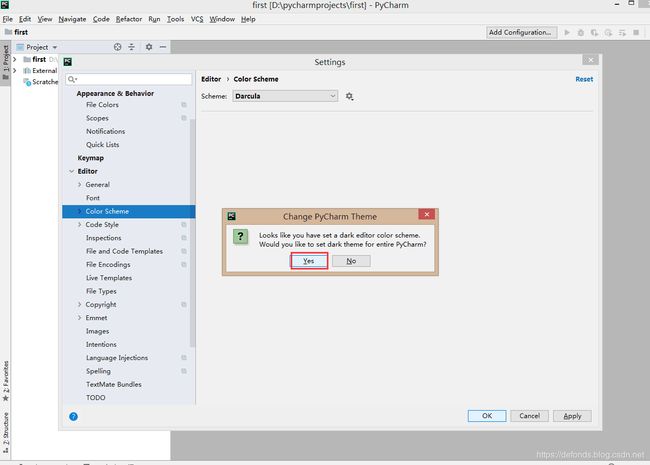The height and width of the screenshot is (465, 650).
Task: Select File Colors in settings tree
Action: coord(102,105)
